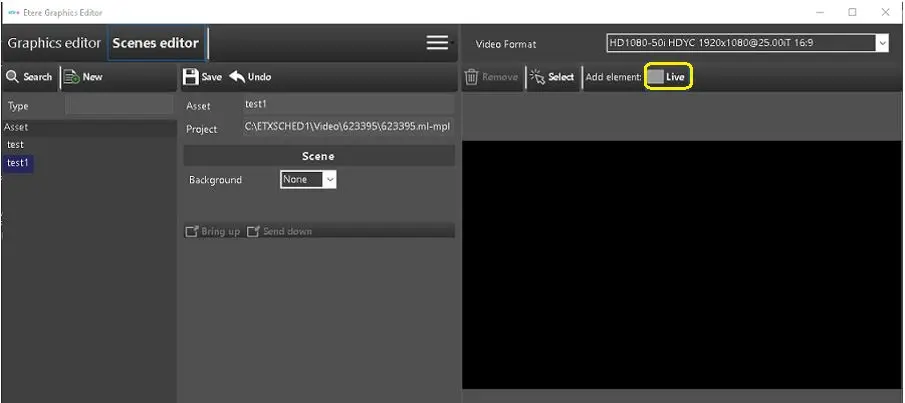Image resolution: width=905 pixels, height=403 pixels.
Task: Click the Type filter field
Action: tap(118, 106)
